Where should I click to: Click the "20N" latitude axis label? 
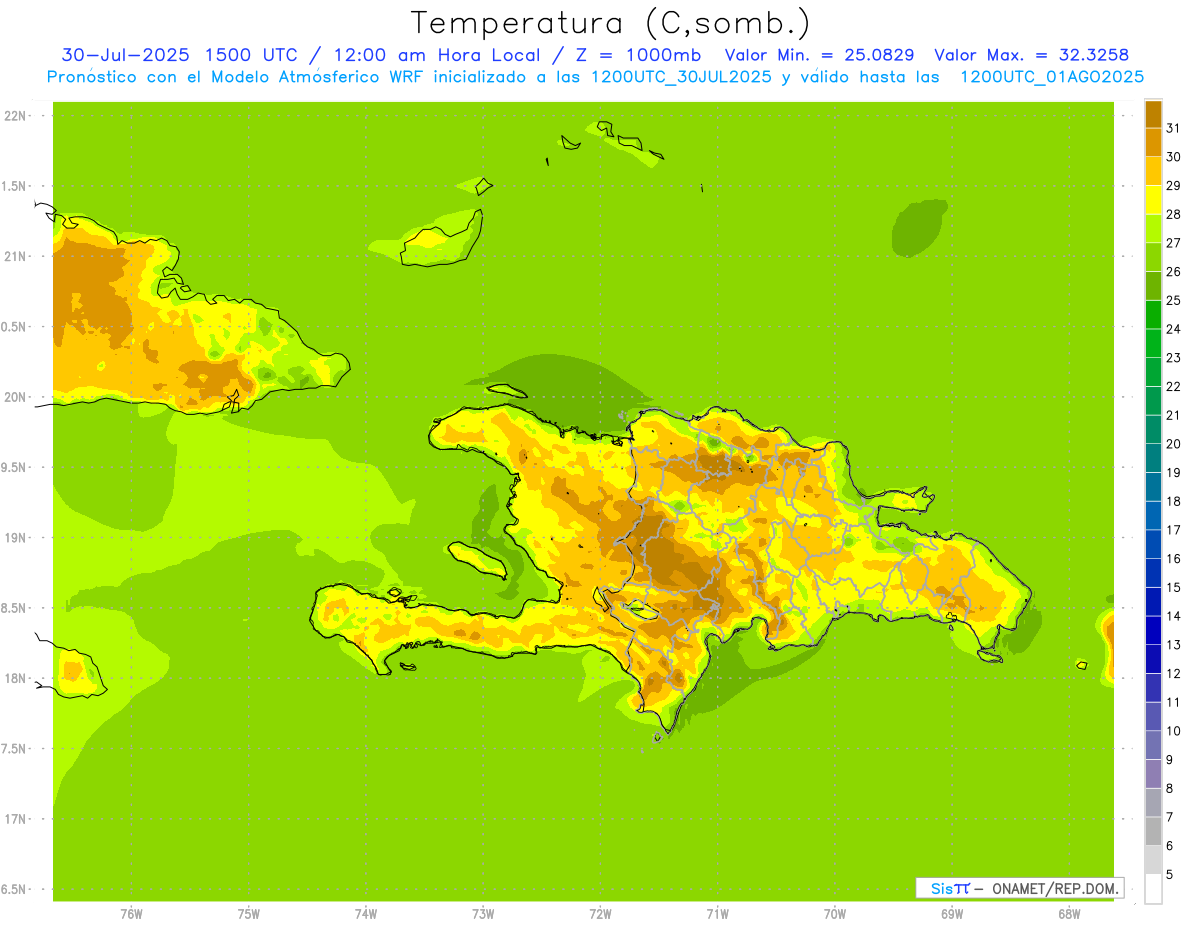tap(15, 397)
